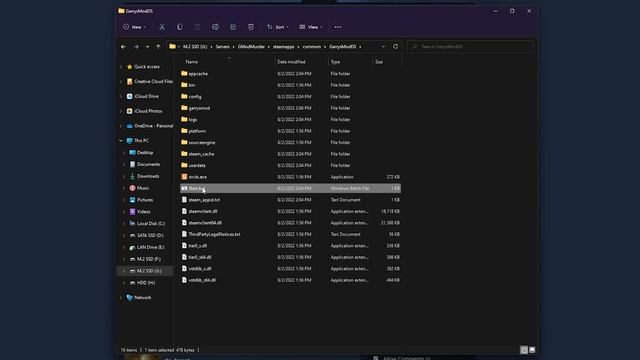Screen dimensions: 640x360
Task: Go back with the left arrow
Action: (x=123, y=47)
